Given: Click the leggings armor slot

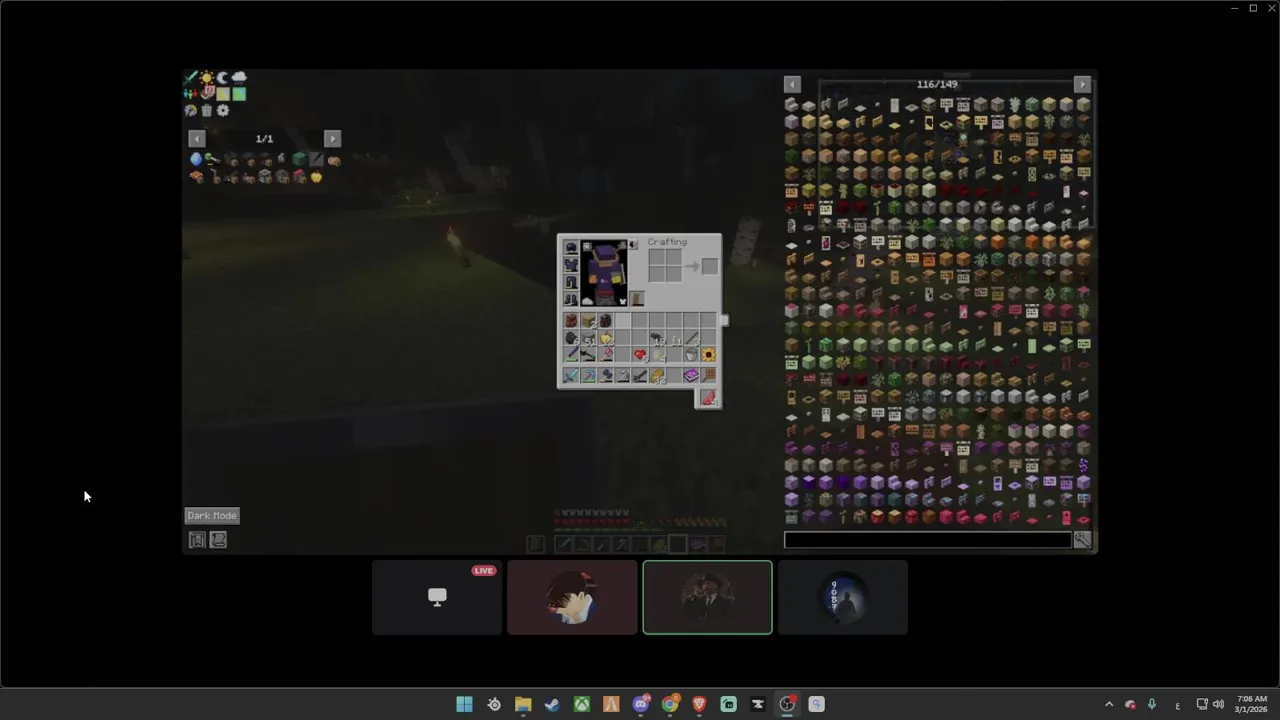Looking at the screenshot, I should coord(571,282).
